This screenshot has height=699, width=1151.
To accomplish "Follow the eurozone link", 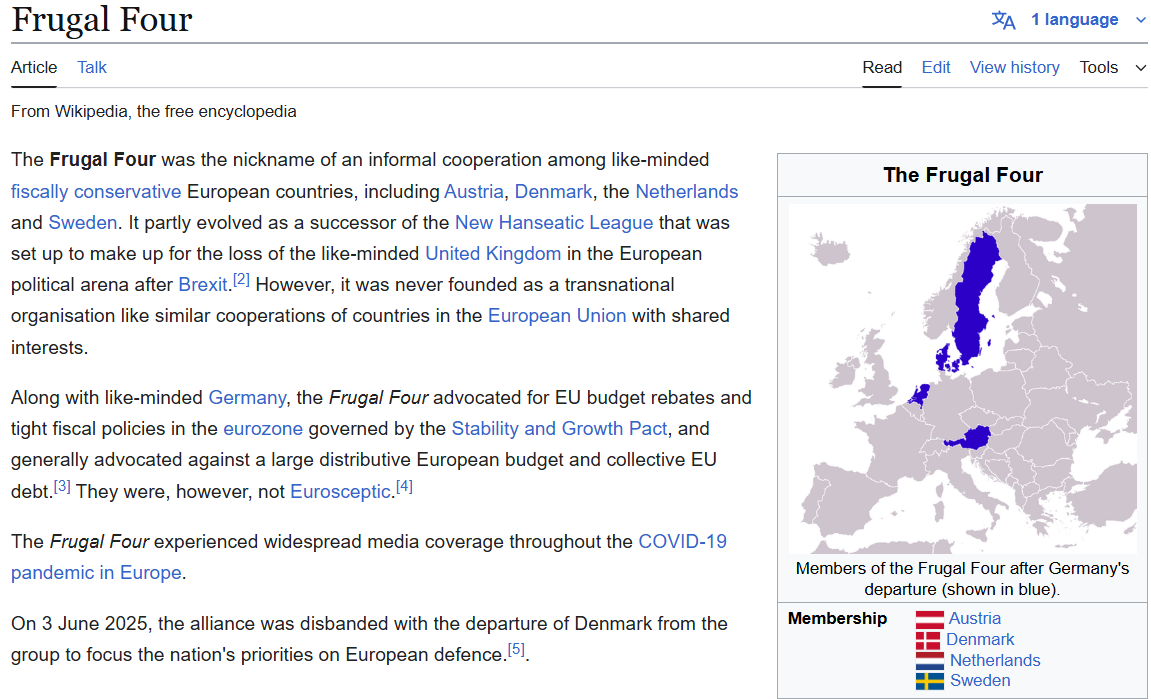I will pyautogui.click(x=263, y=429).
